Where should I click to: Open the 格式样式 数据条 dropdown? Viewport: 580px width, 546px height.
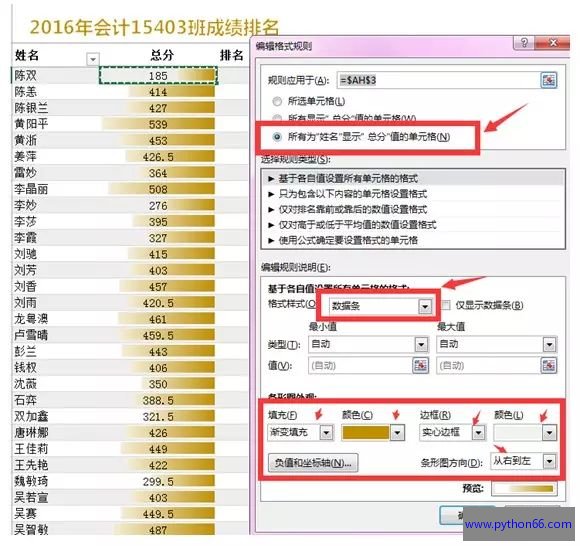pos(425,306)
